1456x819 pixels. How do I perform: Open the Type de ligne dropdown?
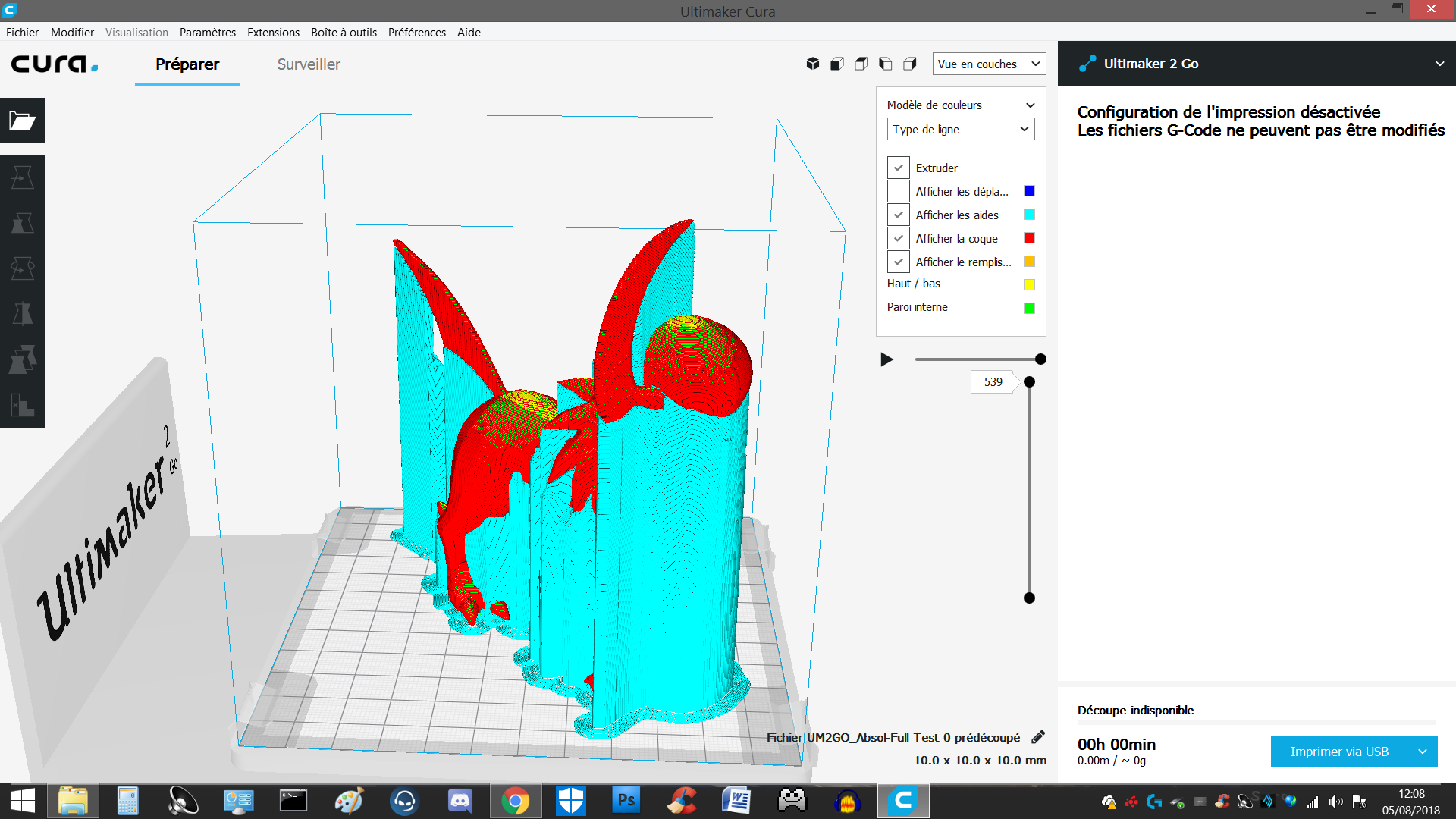coord(961,129)
